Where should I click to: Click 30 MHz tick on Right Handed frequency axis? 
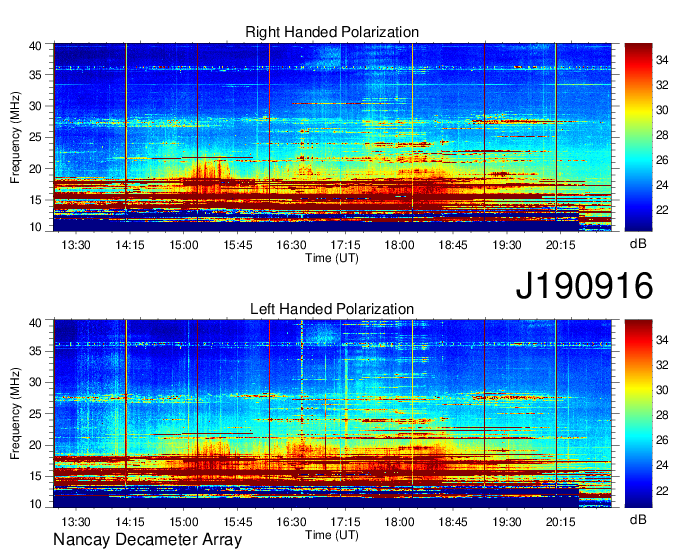(35, 106)
